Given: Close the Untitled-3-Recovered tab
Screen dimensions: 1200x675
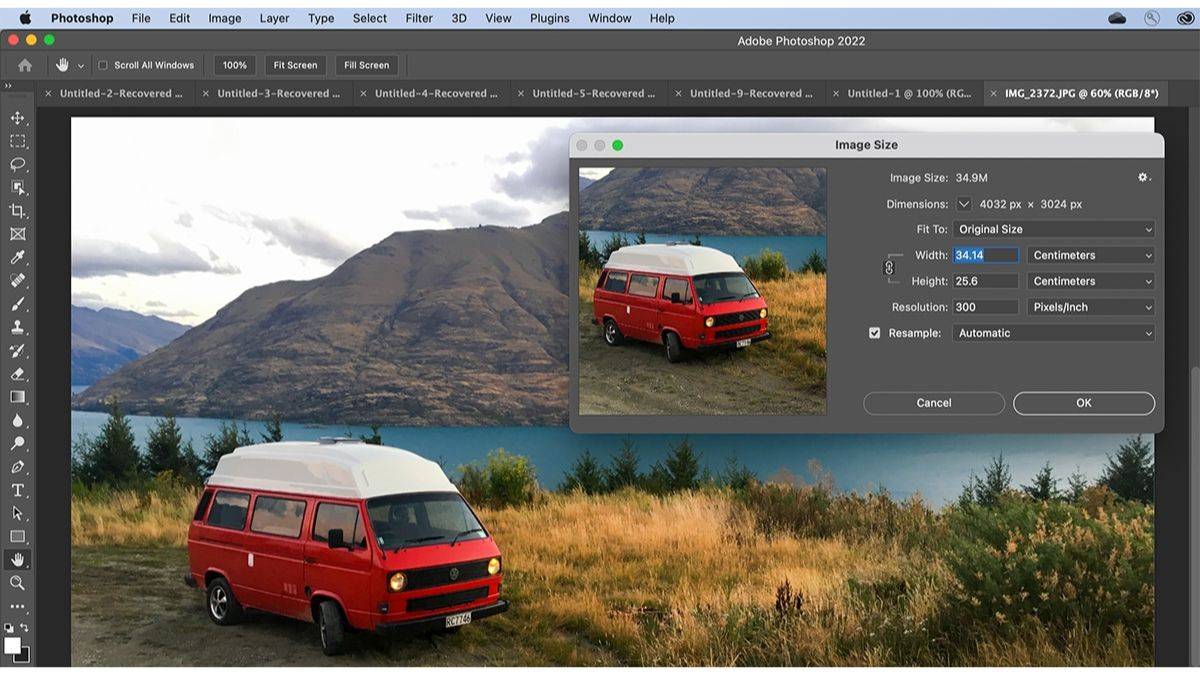Looking at the screenshot, I should pos(206,93).
